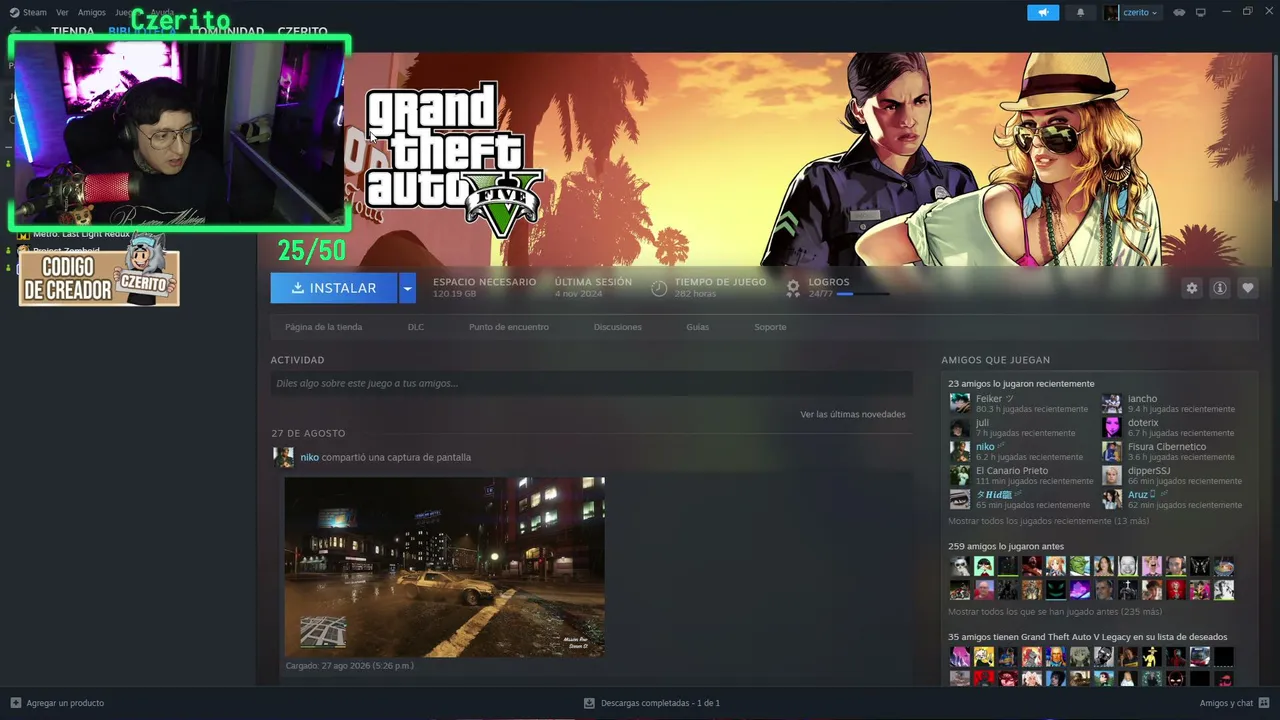Add GTA V to favorites with the heart
1280x720 pixels.
coord(1248,288)
